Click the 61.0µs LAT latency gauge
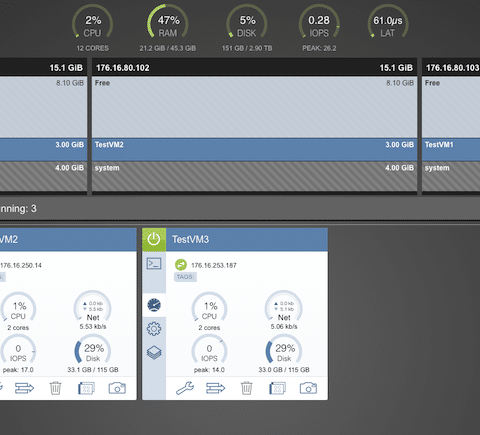480x435 pixels. pyautogui.click(x=388, y=22)
